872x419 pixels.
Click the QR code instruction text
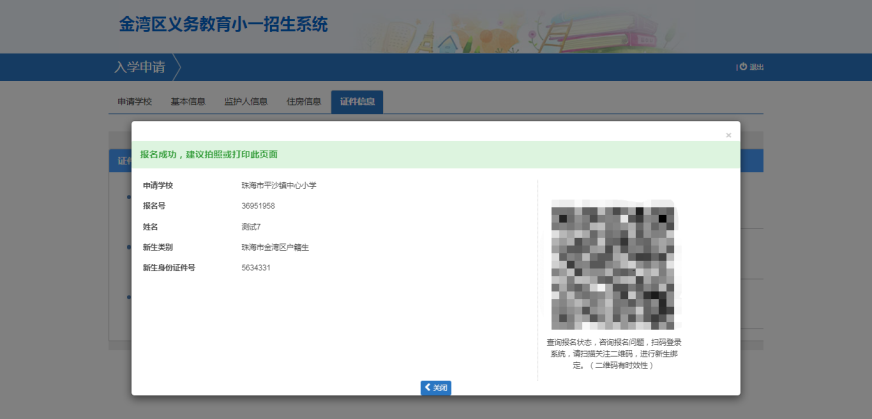tap(613, 353)
